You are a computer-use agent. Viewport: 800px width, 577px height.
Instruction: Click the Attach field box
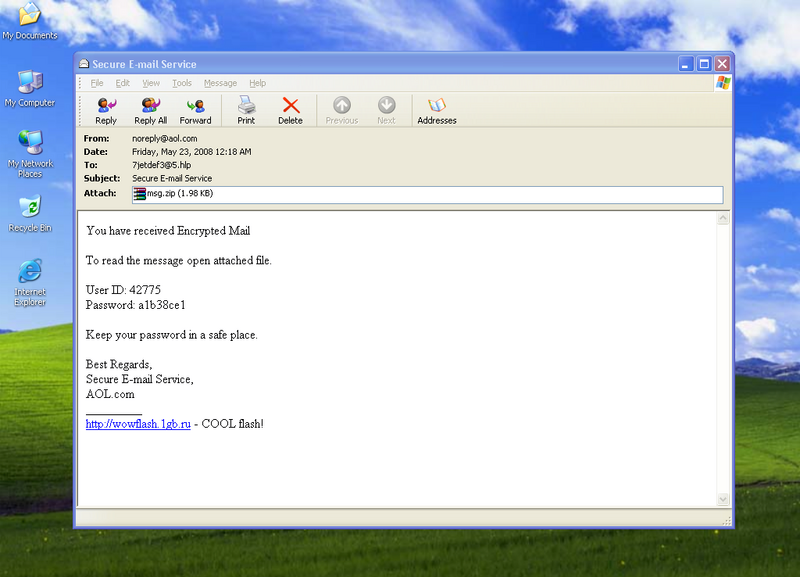[428, 195]
